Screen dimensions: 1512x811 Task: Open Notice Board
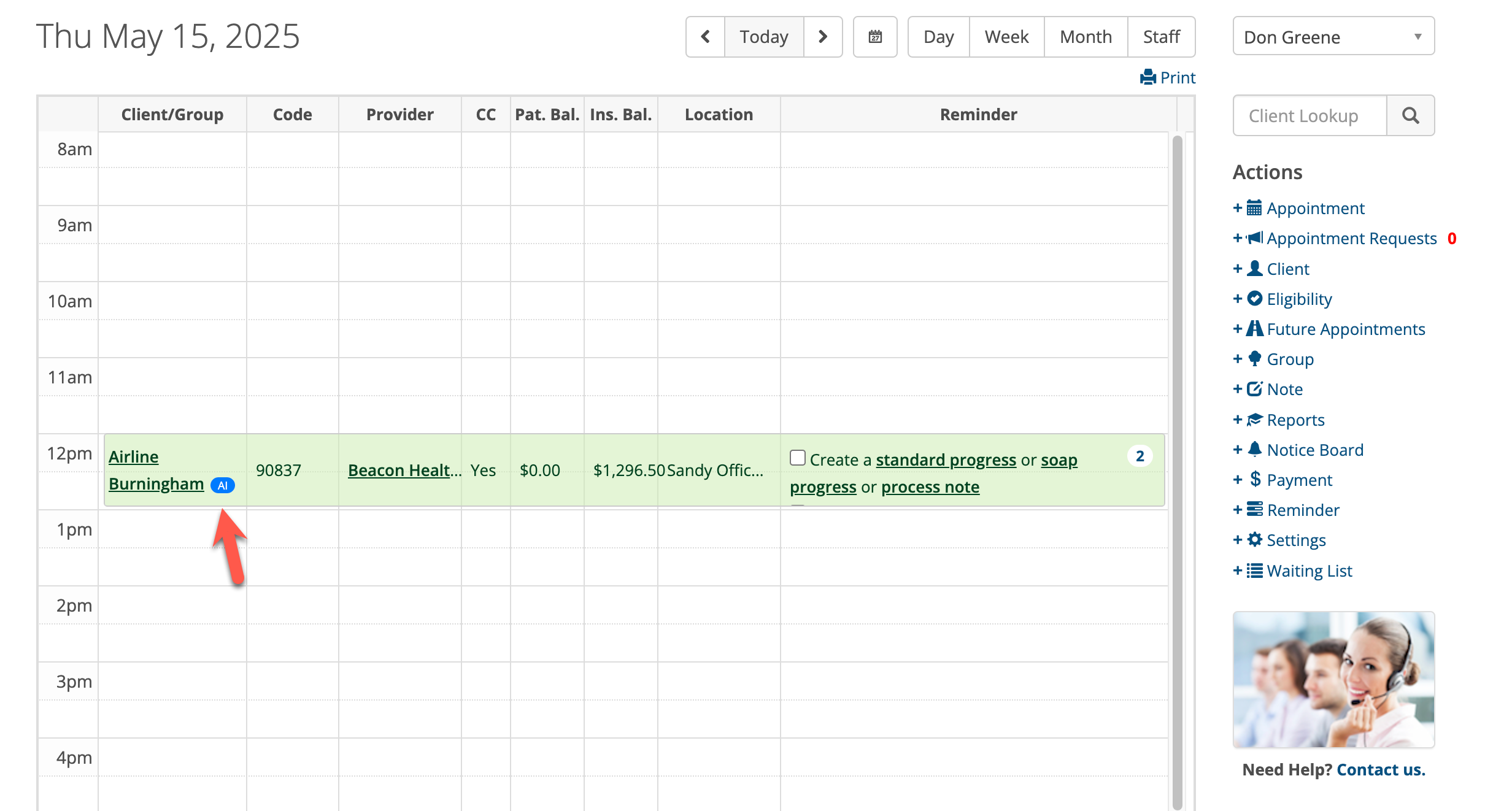coord(1315,450)
